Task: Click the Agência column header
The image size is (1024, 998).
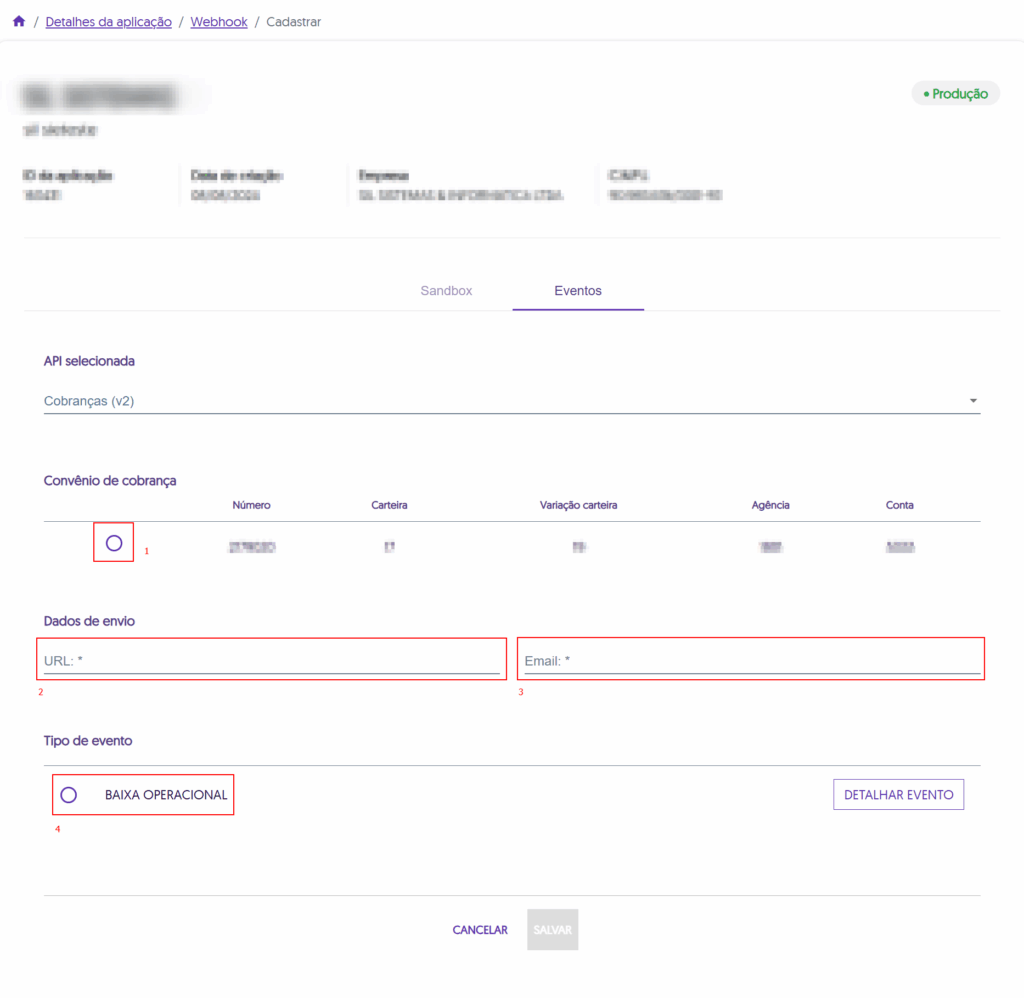Action: point(770,505)
